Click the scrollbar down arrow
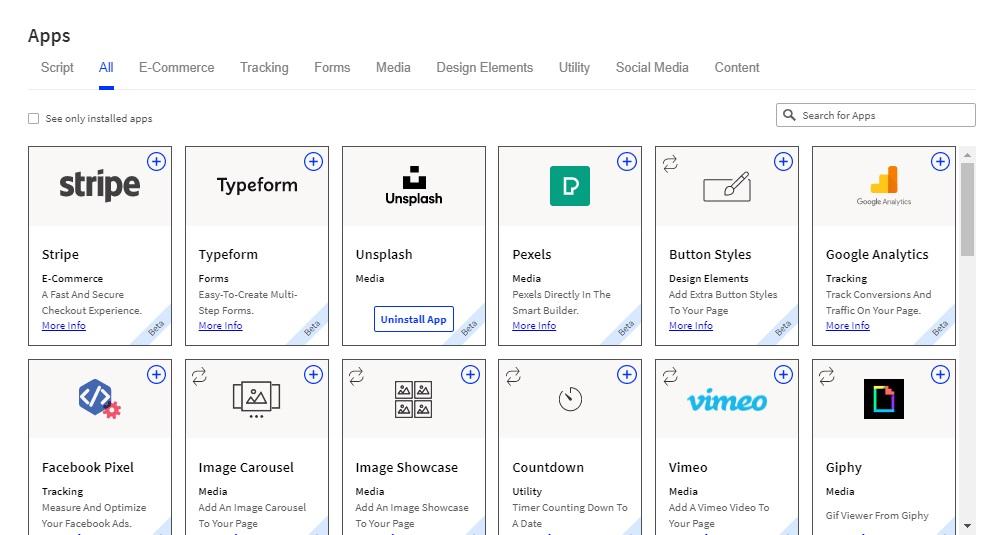The image size is (995, 535). point(967,526)
